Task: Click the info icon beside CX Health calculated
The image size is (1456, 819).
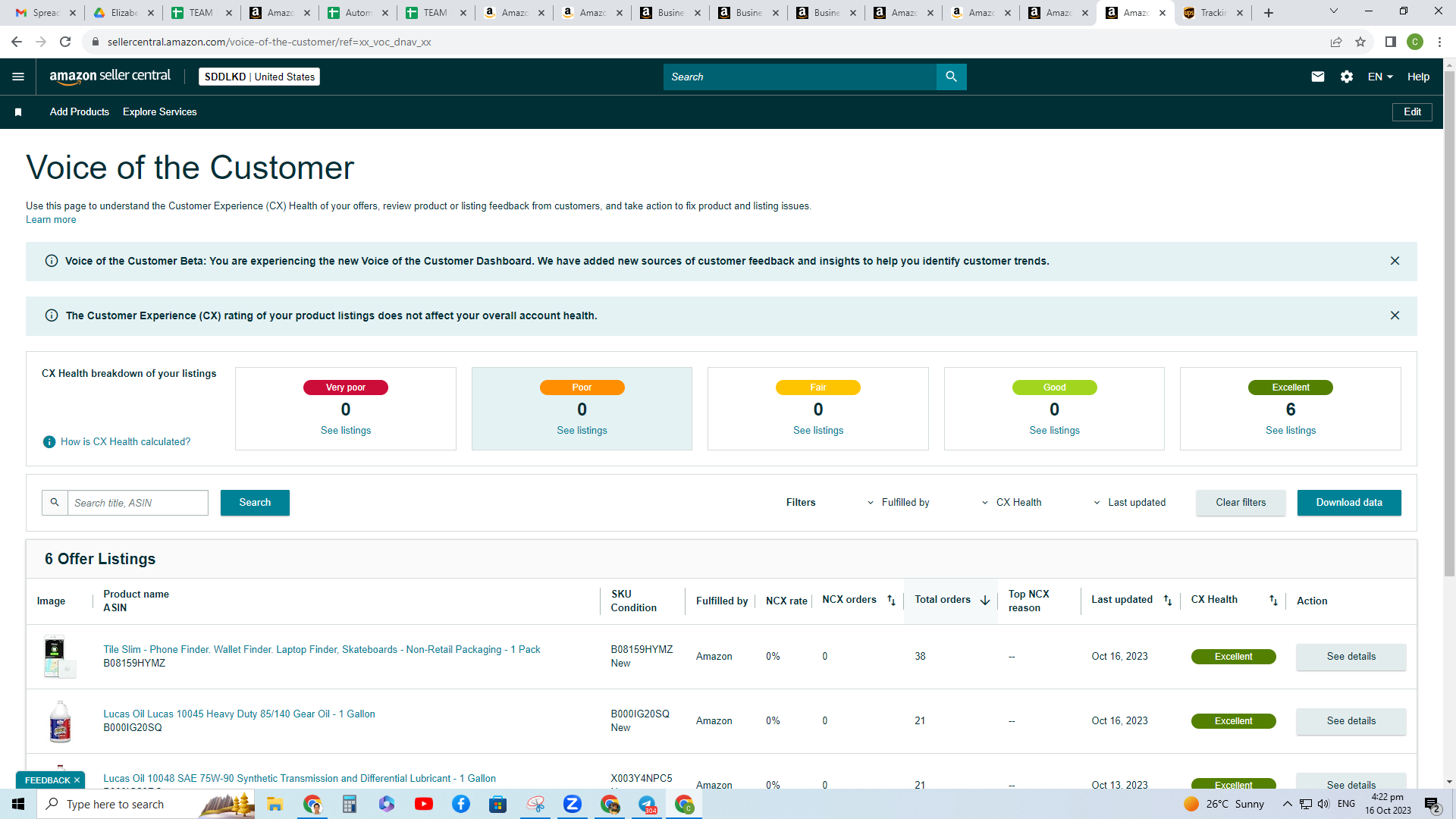Action: tap(49, 442)
